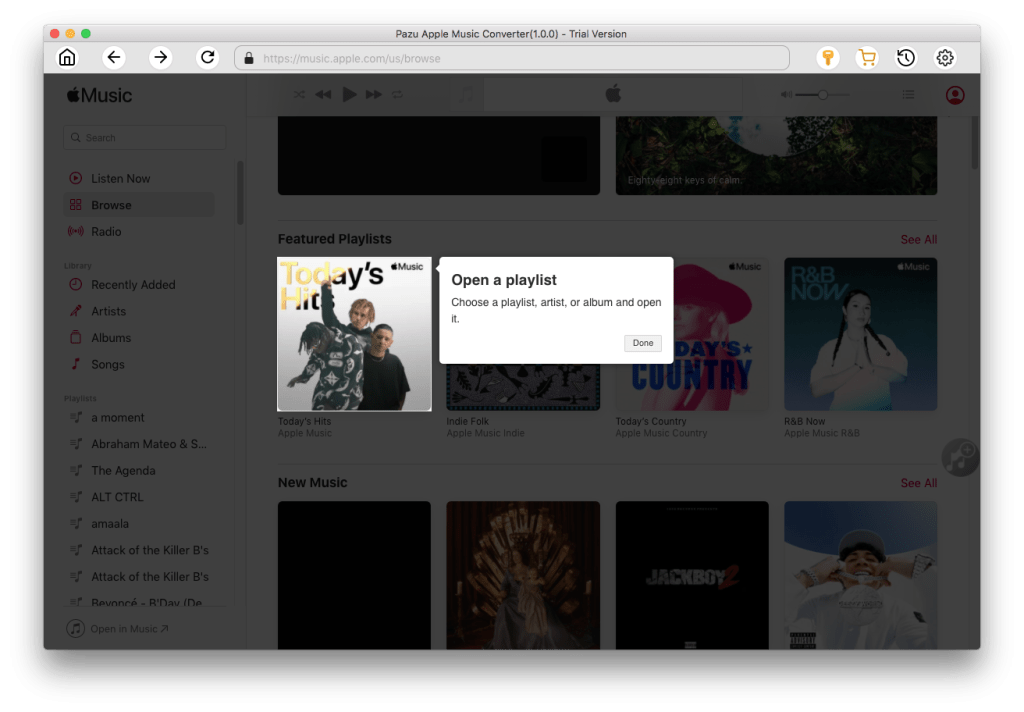Click the Search field in sidebar

click(x=144, y=138)
